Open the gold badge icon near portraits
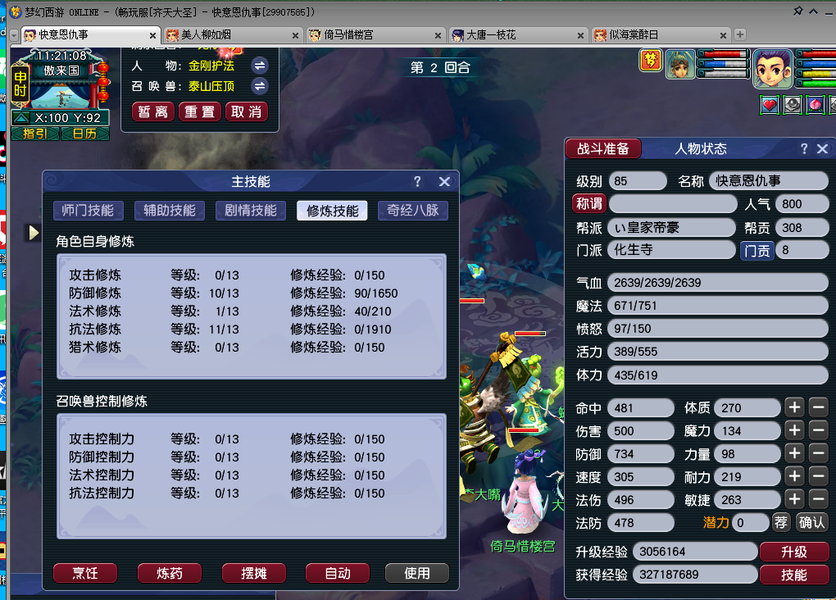836x600 pixels. point(650,60)
